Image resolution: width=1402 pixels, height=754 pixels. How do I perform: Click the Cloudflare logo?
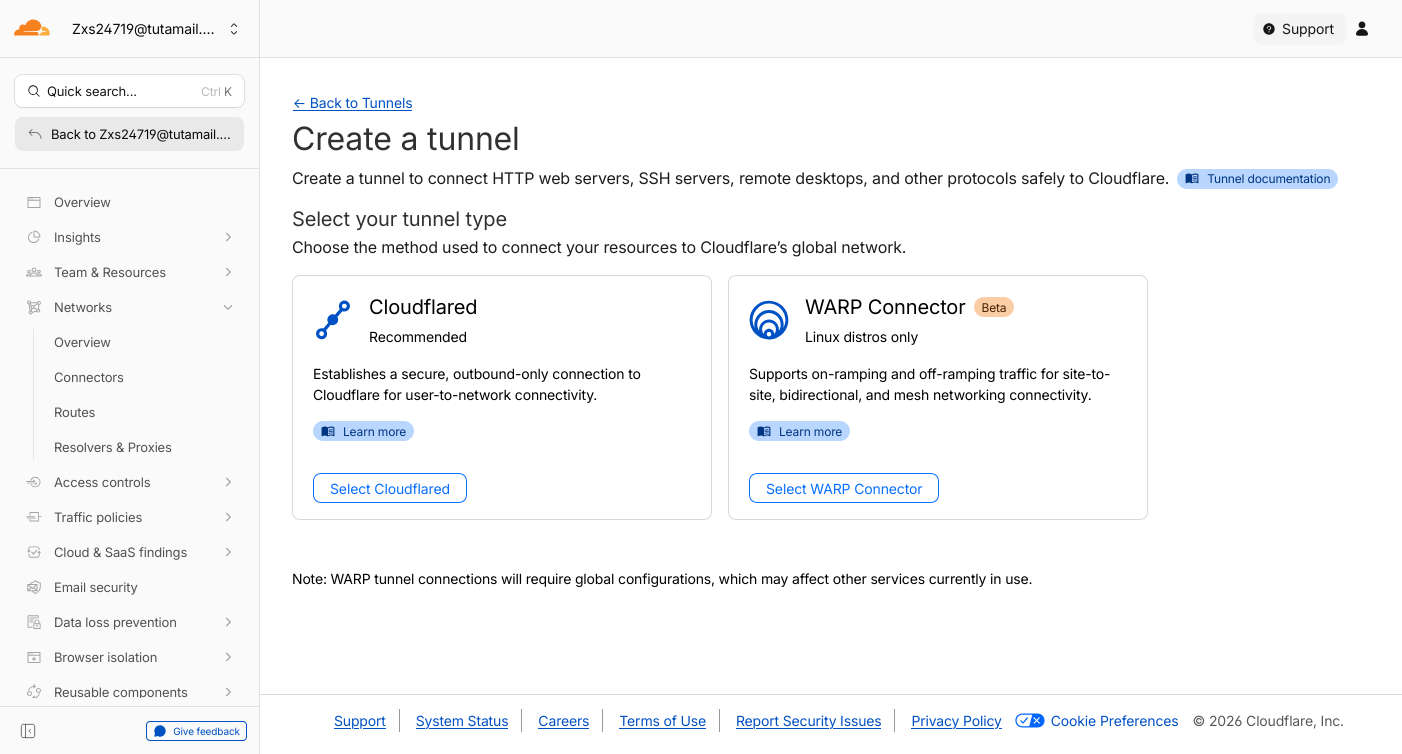tap(32, 28)
